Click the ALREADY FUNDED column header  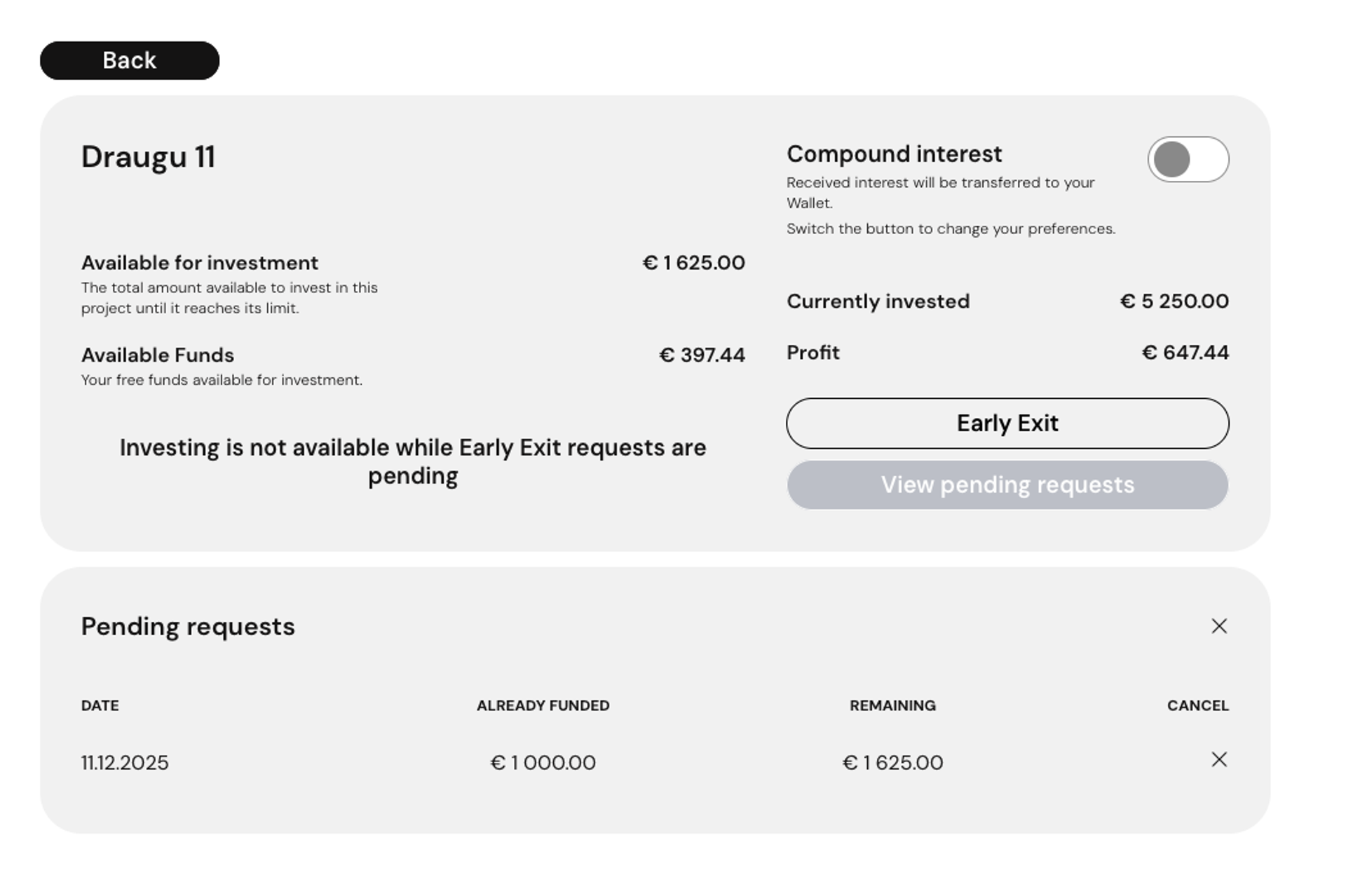pos(543,706)
